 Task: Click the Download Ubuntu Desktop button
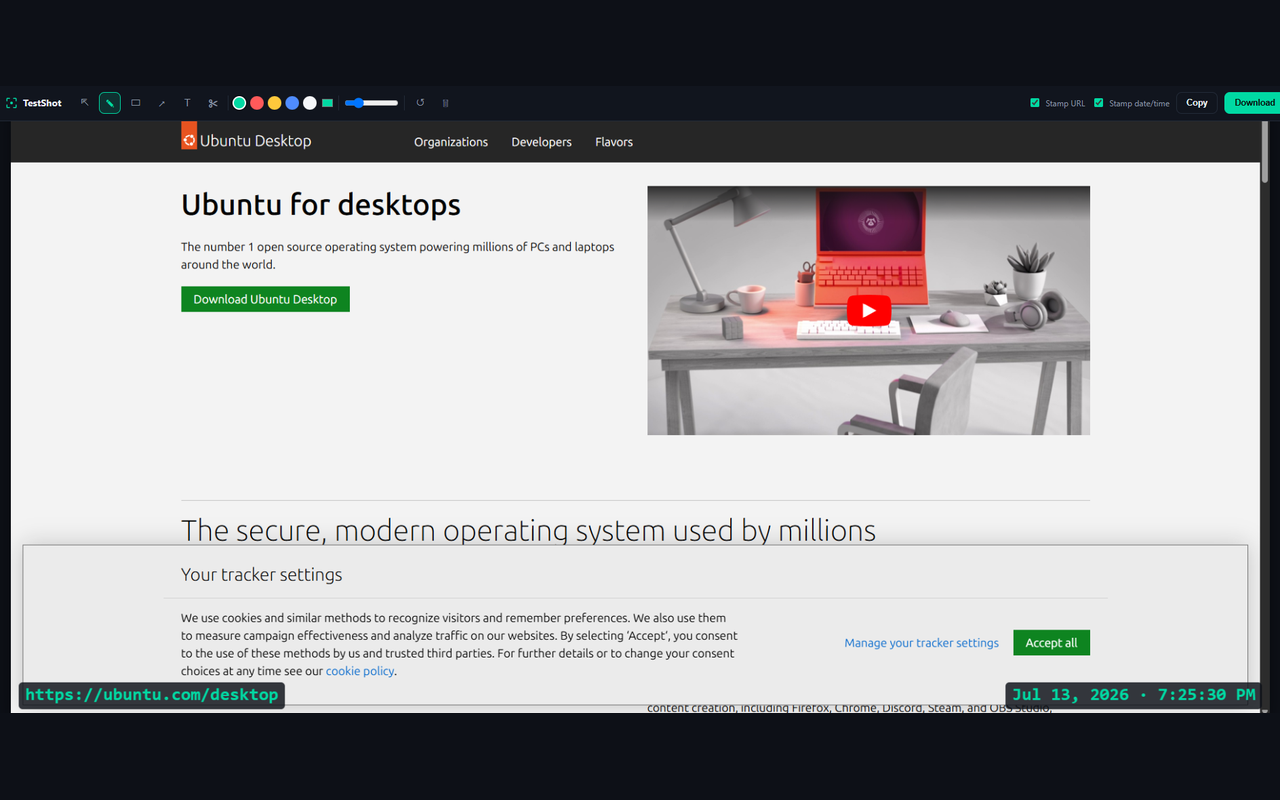pos(265,299)
